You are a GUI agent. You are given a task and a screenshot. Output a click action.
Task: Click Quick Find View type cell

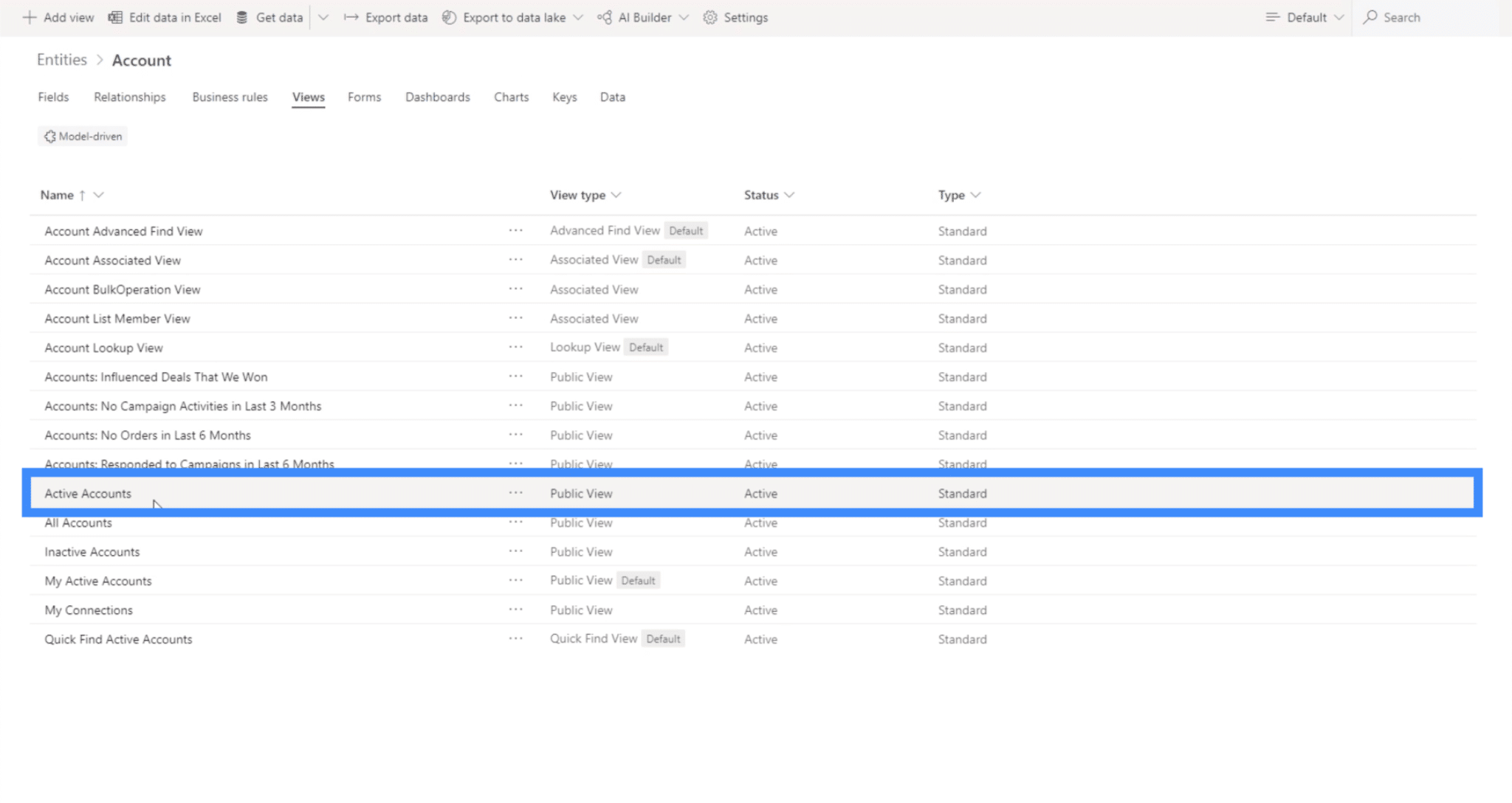[594, 638]
